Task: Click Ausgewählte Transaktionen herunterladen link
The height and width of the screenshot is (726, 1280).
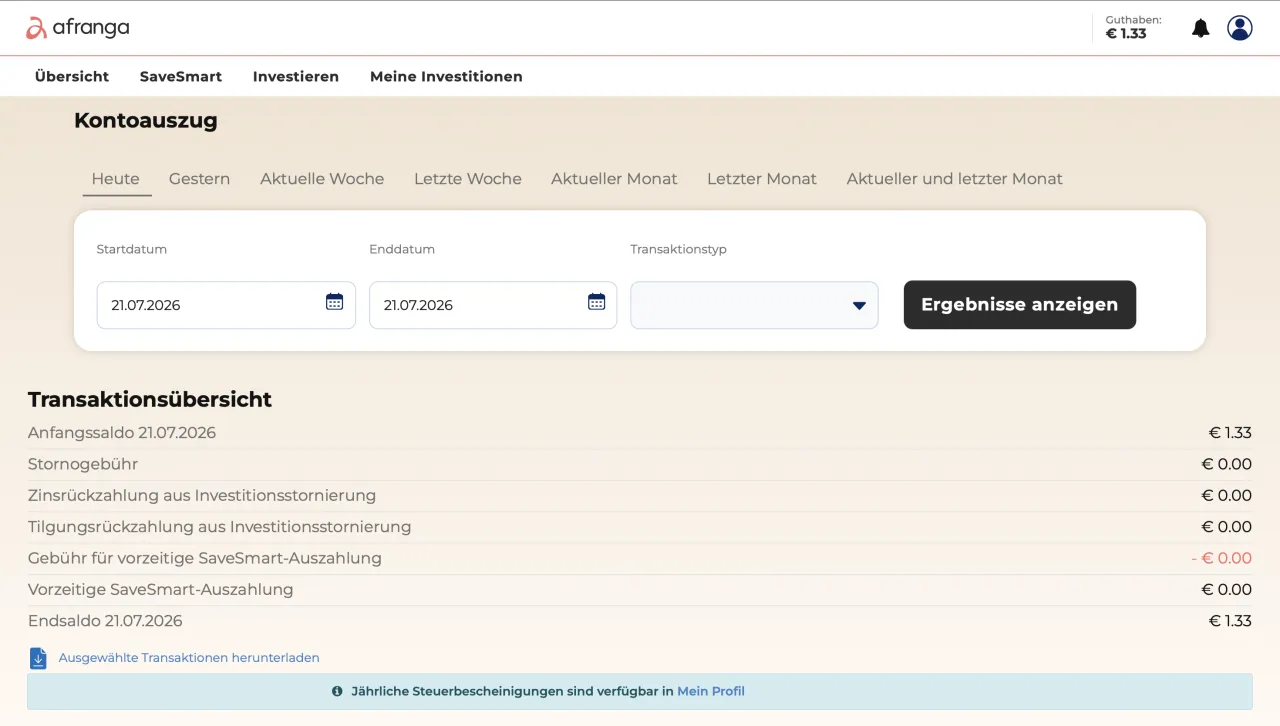Action: pos(189,658)
